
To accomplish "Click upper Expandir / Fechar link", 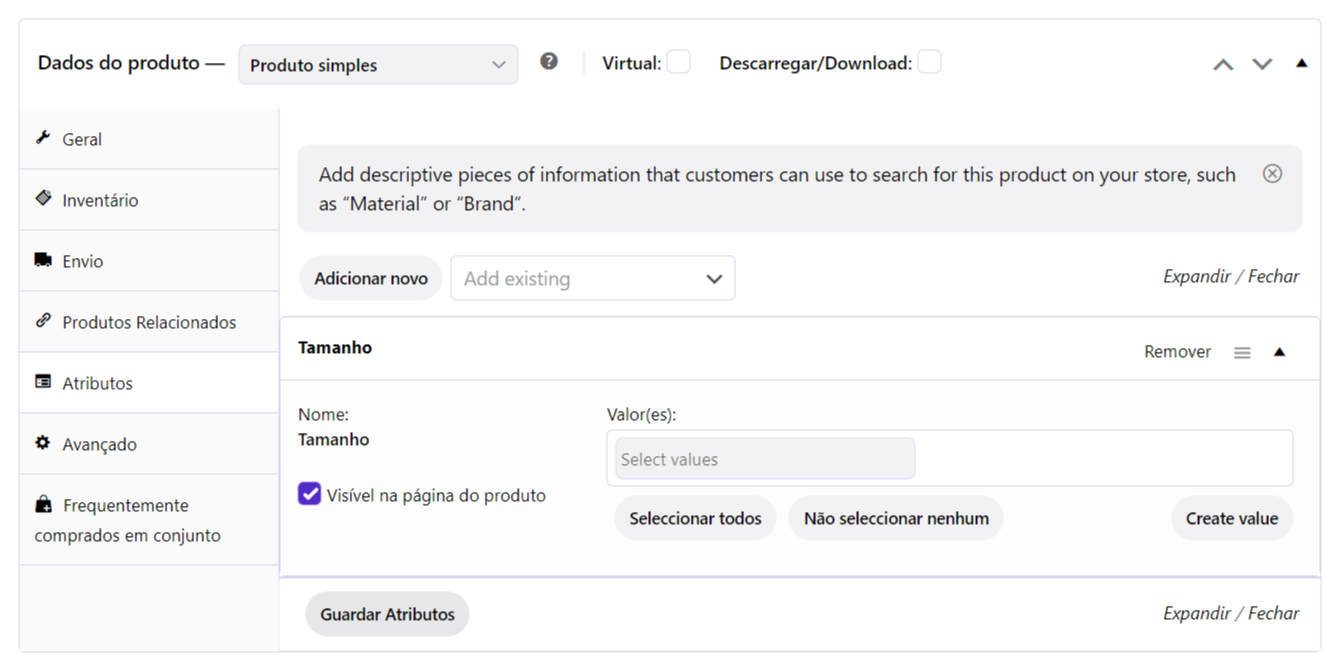I will 1231,276.
